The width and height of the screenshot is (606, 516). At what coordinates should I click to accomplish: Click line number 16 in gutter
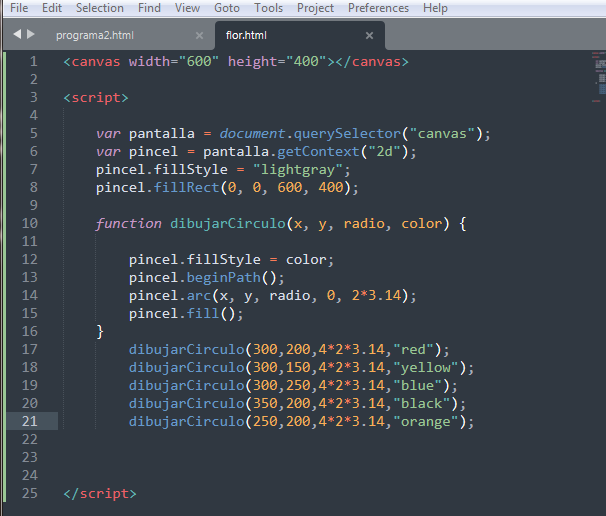pos(30,331)
